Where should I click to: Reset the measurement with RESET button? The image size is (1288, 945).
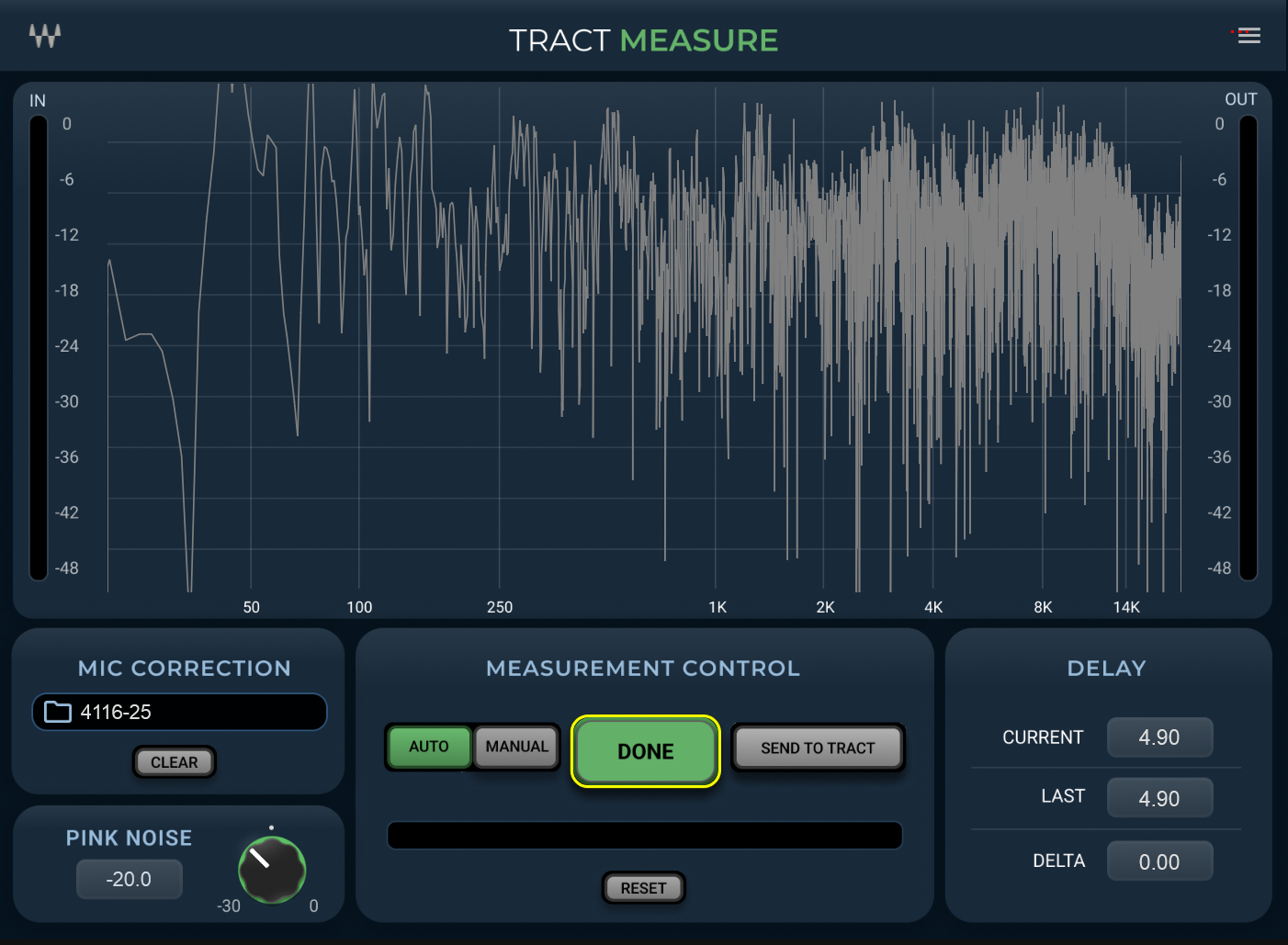click(x=643, y=888)
